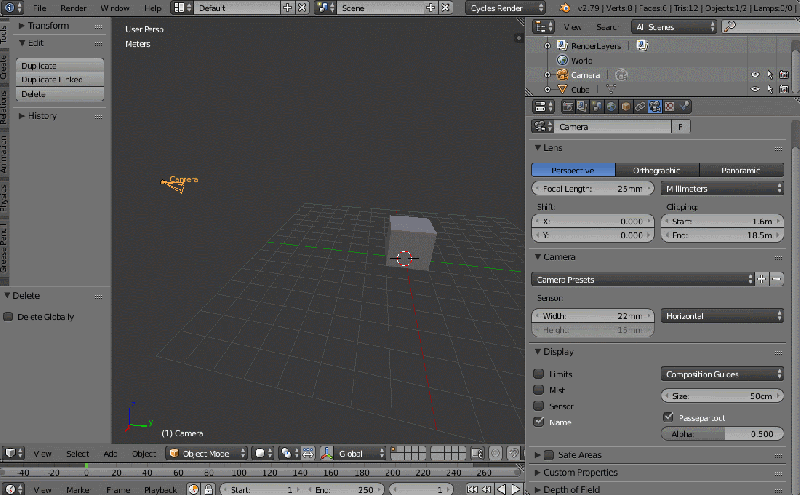Viewport: 800px width, 495px height.
Task: Open the World properties tab icon
Action: point(611,107)
